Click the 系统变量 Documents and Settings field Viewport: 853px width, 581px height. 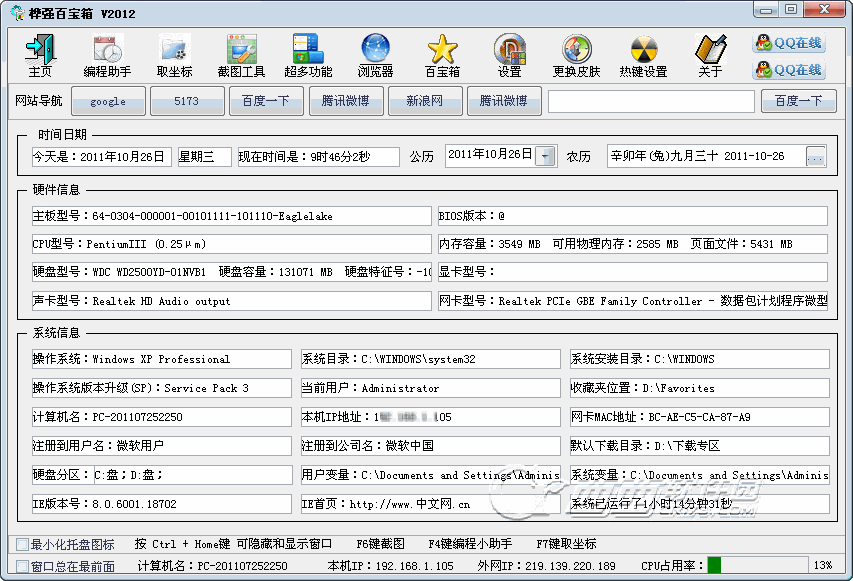[x=699, y=475]
